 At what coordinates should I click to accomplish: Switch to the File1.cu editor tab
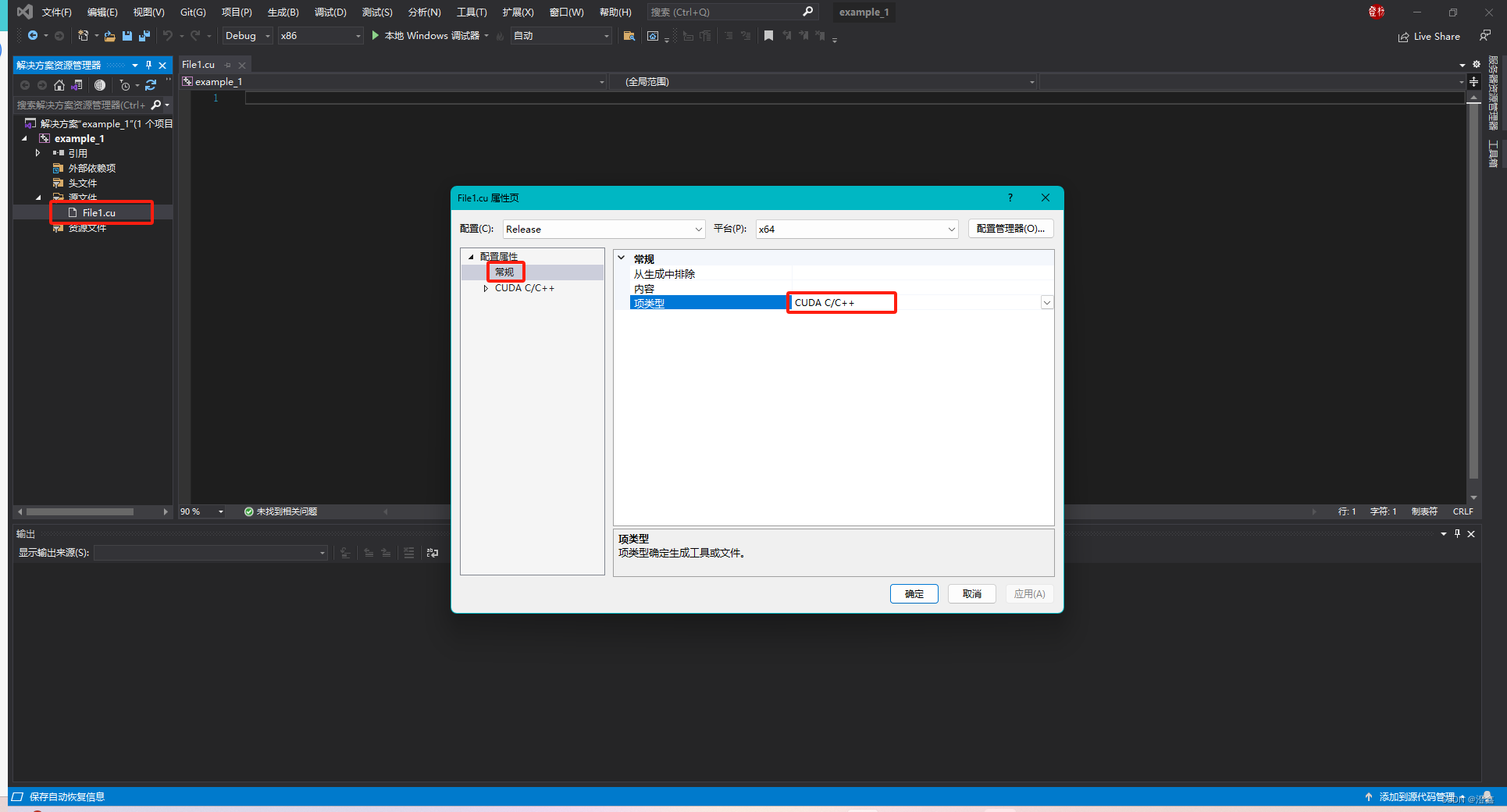pyautogui.click(x=198, y=65)
